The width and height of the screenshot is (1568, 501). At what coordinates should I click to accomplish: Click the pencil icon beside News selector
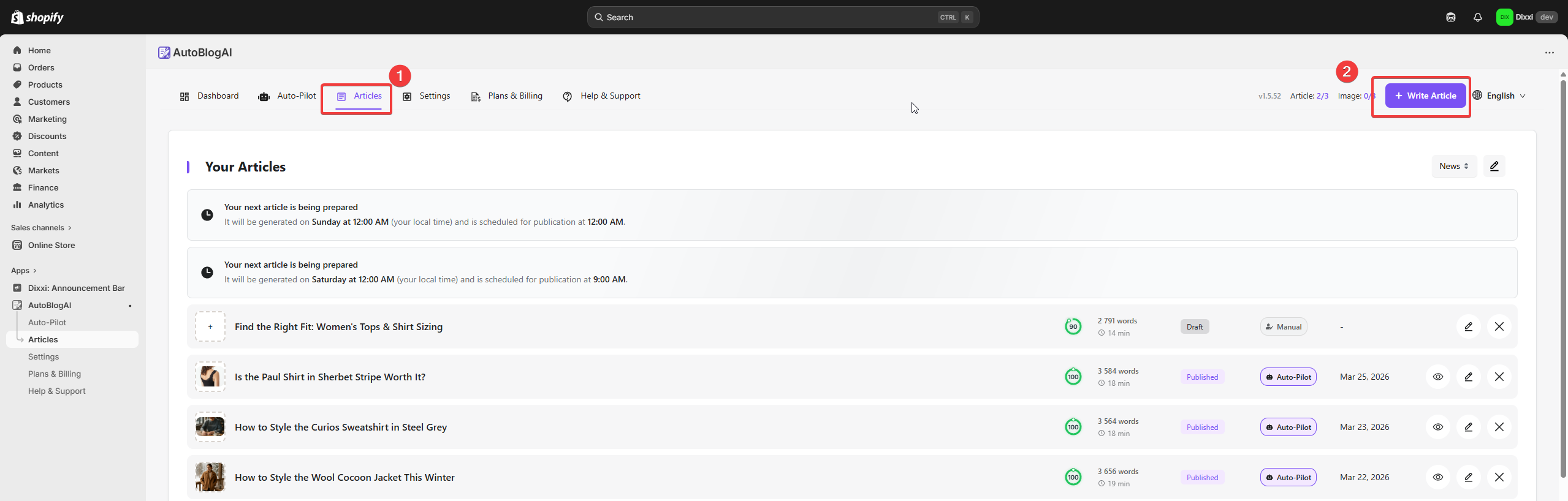[1494, 166]
